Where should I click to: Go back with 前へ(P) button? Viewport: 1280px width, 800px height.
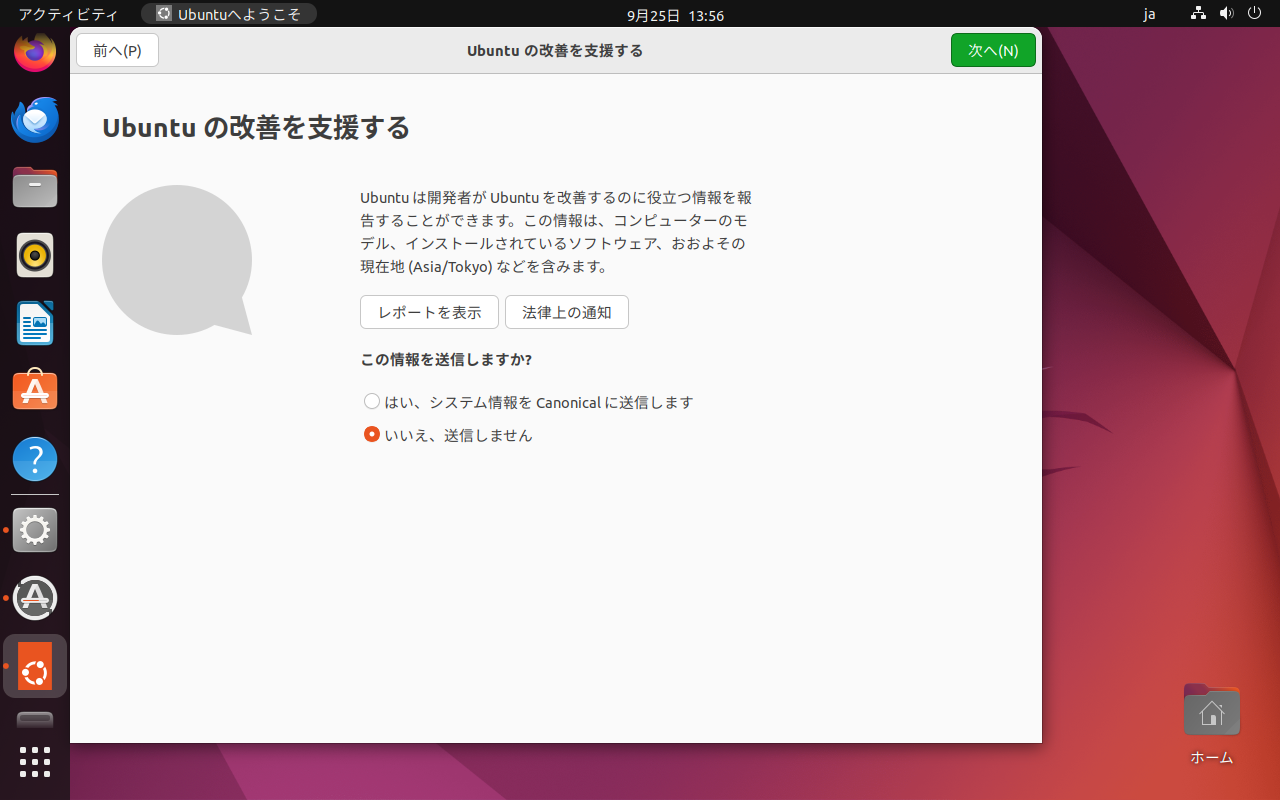tap(117, 51)
